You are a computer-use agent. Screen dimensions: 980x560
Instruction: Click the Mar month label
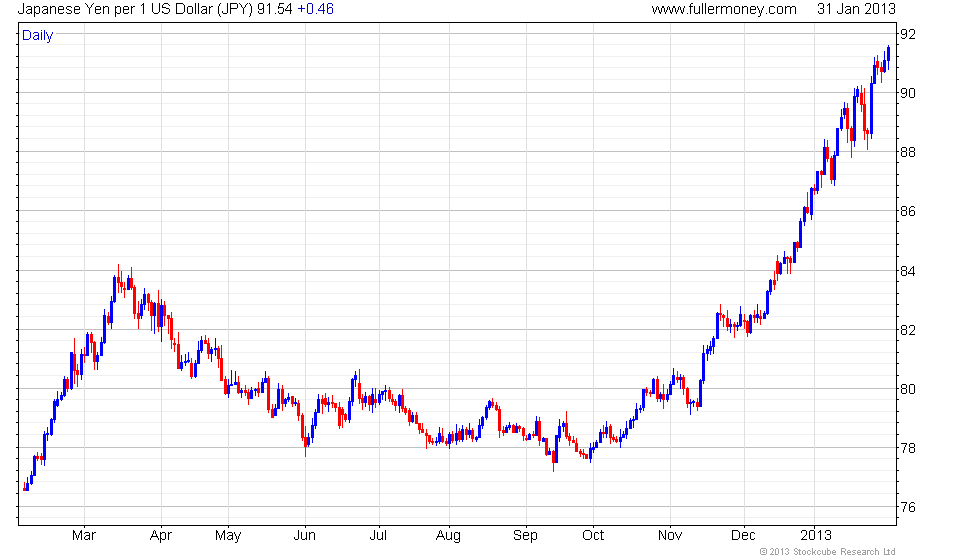click(x=84, y=536)
